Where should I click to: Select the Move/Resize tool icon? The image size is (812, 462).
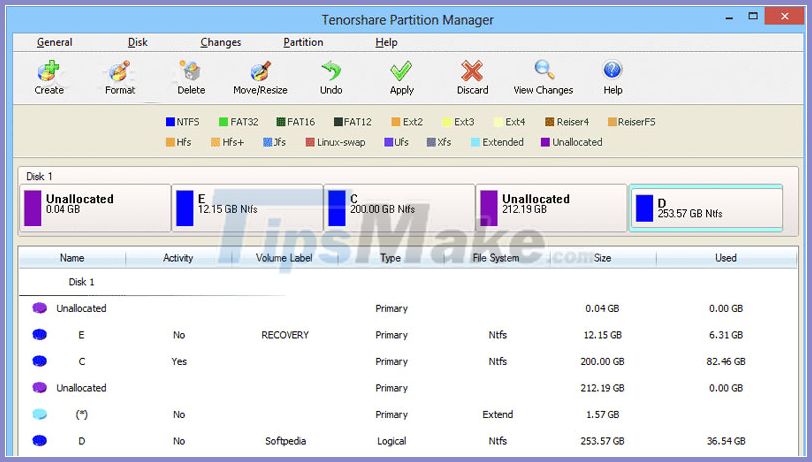click(260, 71)
